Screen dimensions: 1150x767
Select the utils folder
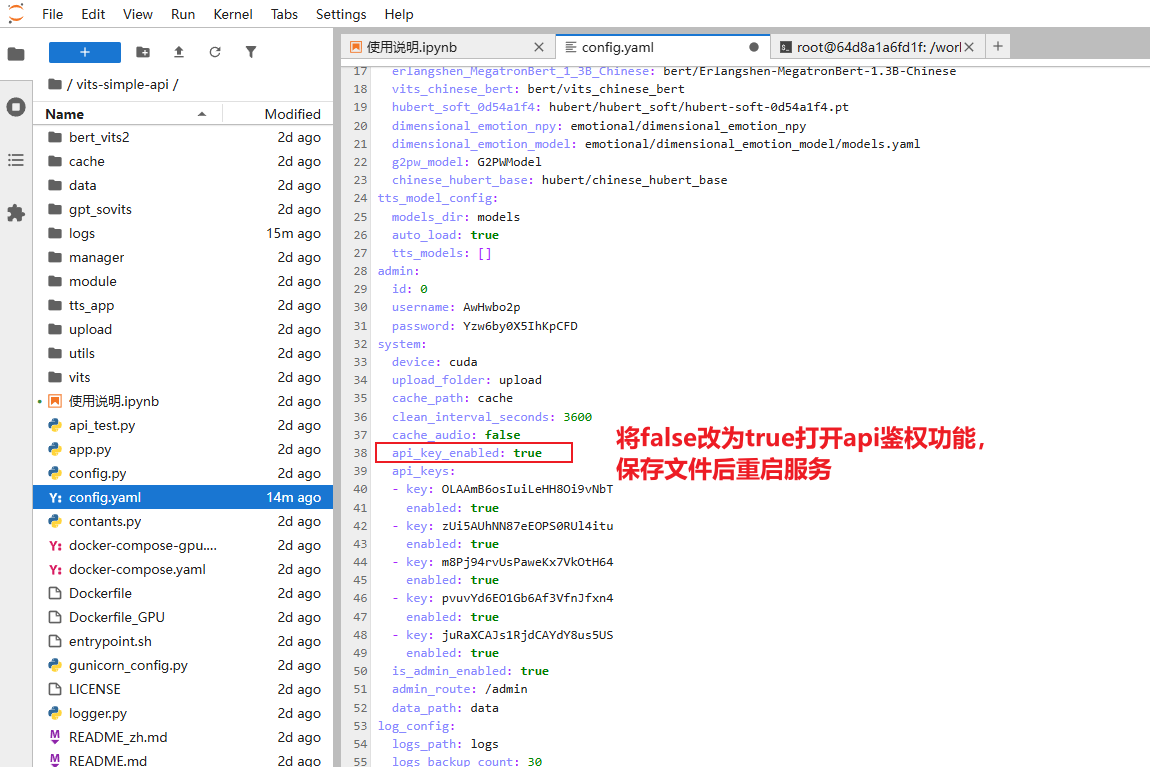pos(183,353)
